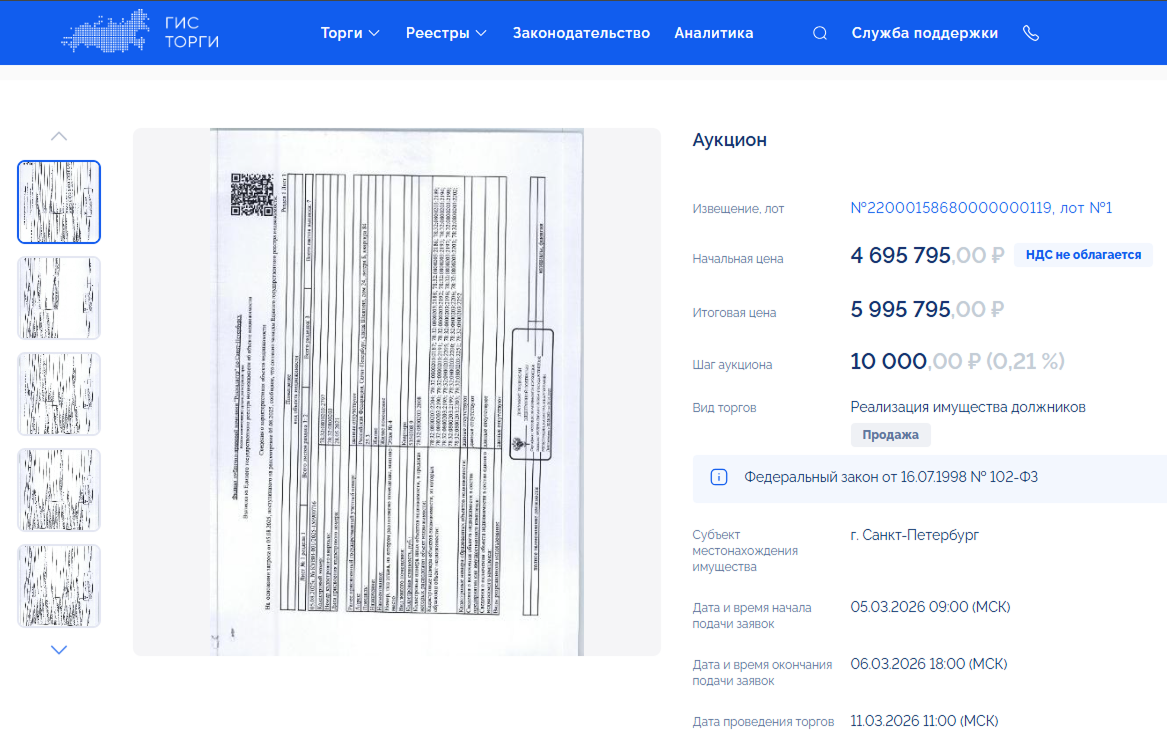Click the Аукцион heading
Image resolution: width=1167 pixels, height=751 pixels.
pos(729,140)
